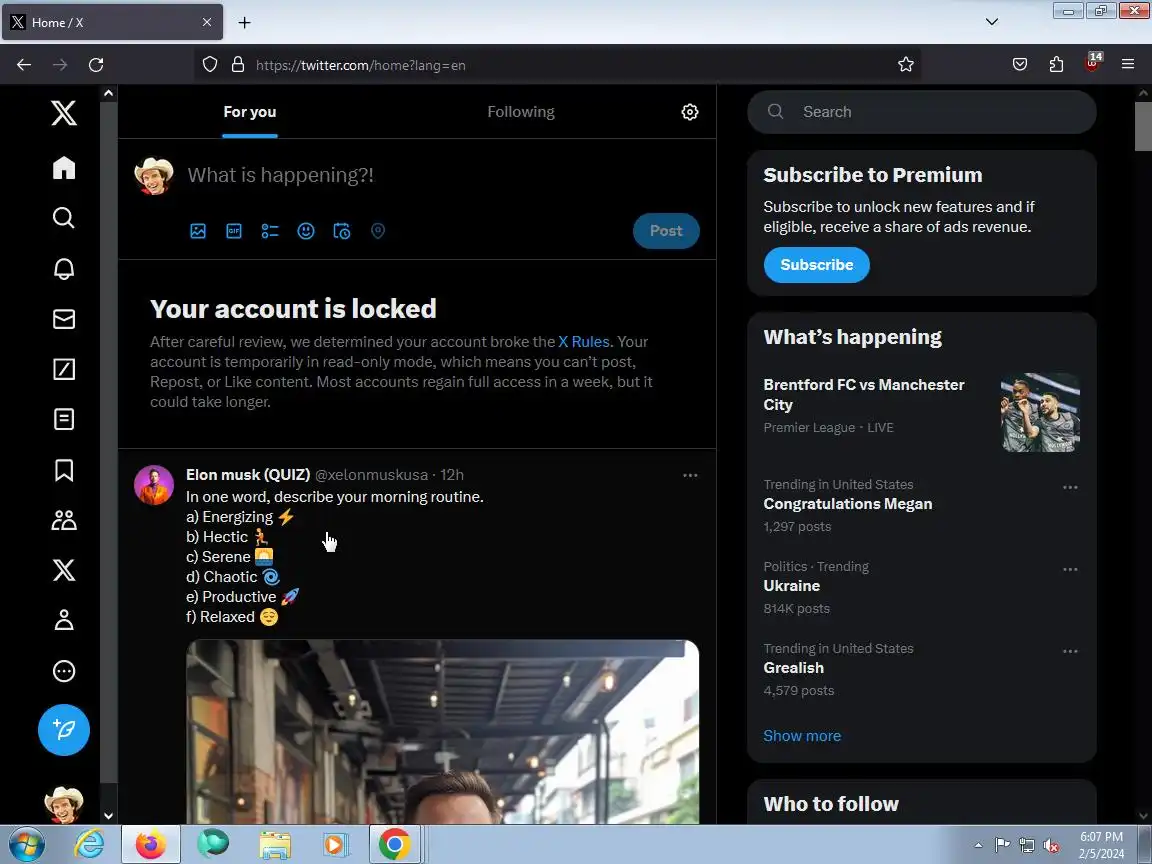Screen dimensions: 1152x864
Task: Click the tracking protection shield icon
Action: [x=210, y=65]
